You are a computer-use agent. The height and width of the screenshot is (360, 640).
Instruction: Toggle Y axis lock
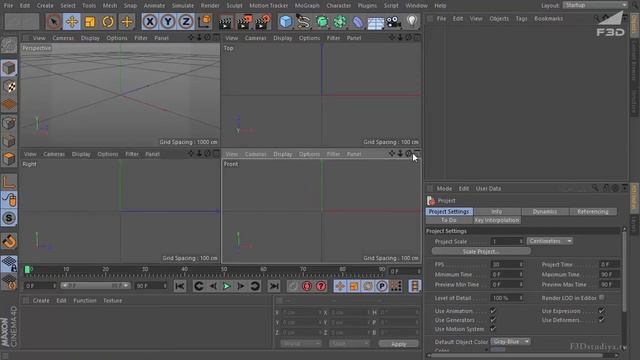point(168,21)
